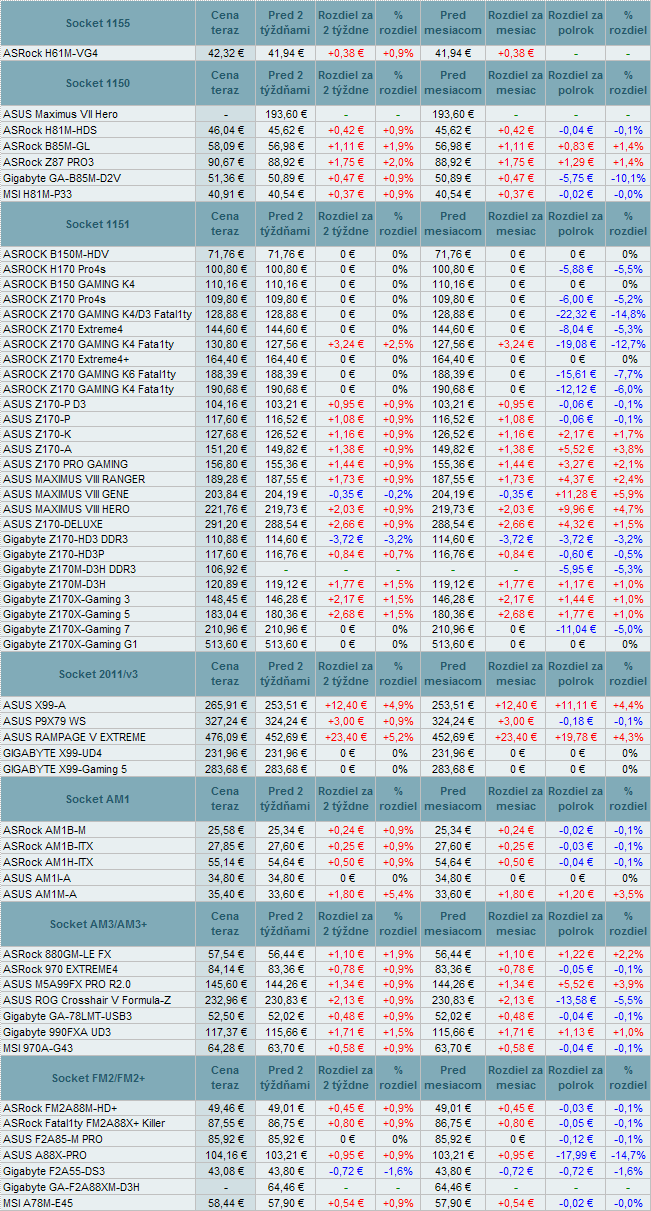Select the ASUS Z170-DELUXE product name
Image resolution: width=651 pixels, height=1211 pixels.
pos(54,524)
